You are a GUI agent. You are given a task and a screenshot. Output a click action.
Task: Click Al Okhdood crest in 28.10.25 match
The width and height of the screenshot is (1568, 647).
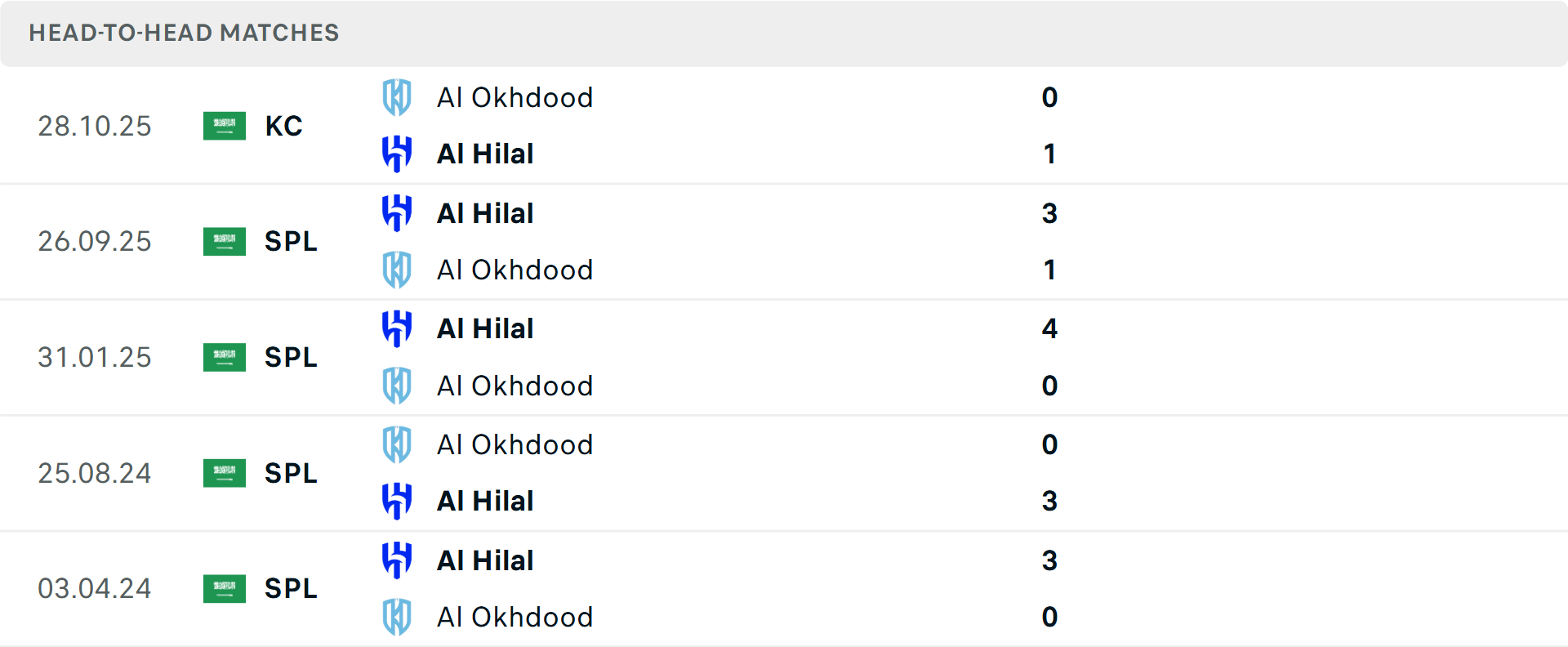click(397, 97)
